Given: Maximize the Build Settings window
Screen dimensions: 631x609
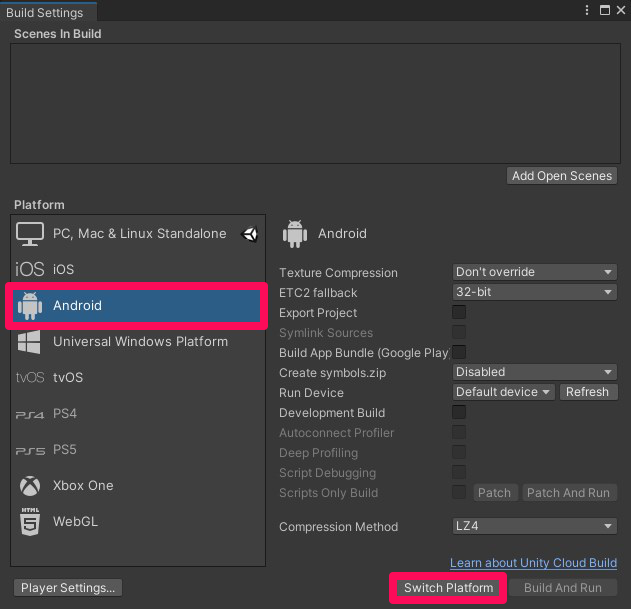Looking at the screenshot, I should (x=604, y=10).
